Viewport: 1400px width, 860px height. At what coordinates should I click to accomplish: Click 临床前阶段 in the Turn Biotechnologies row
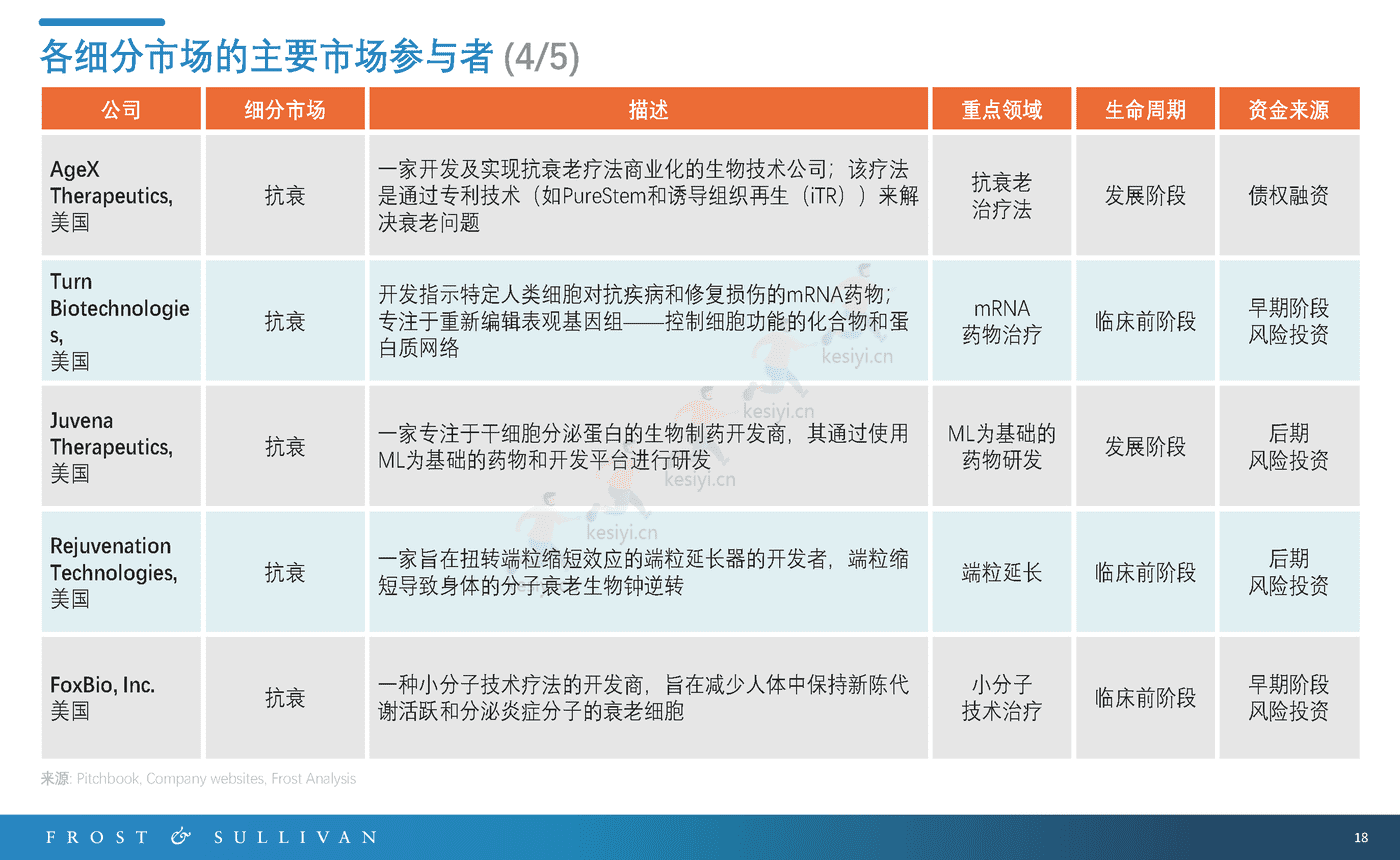click(x=1145, y=321)
